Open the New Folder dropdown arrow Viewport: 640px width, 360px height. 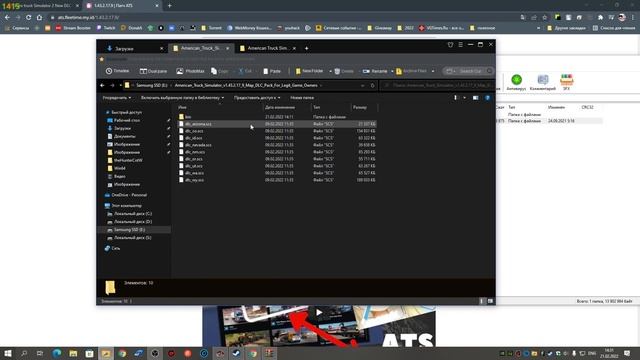click(330, 71)
